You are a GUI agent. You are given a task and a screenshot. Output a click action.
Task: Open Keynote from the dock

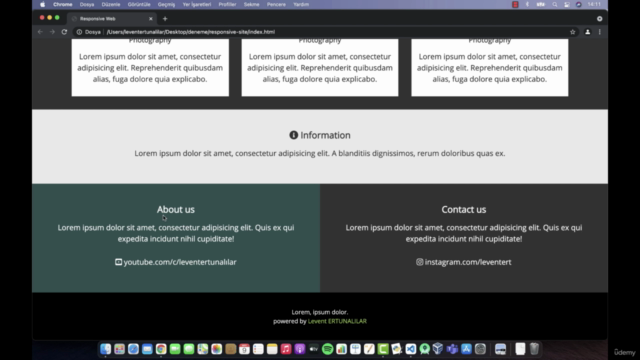355,349
